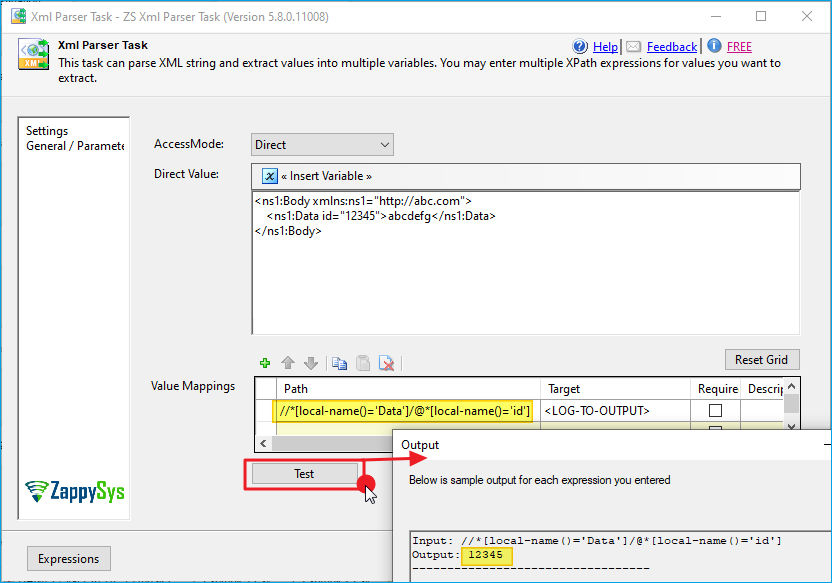This screenshot has height=583, width=832.
Task: Open the Feedback link
Action: click(671, 47)
